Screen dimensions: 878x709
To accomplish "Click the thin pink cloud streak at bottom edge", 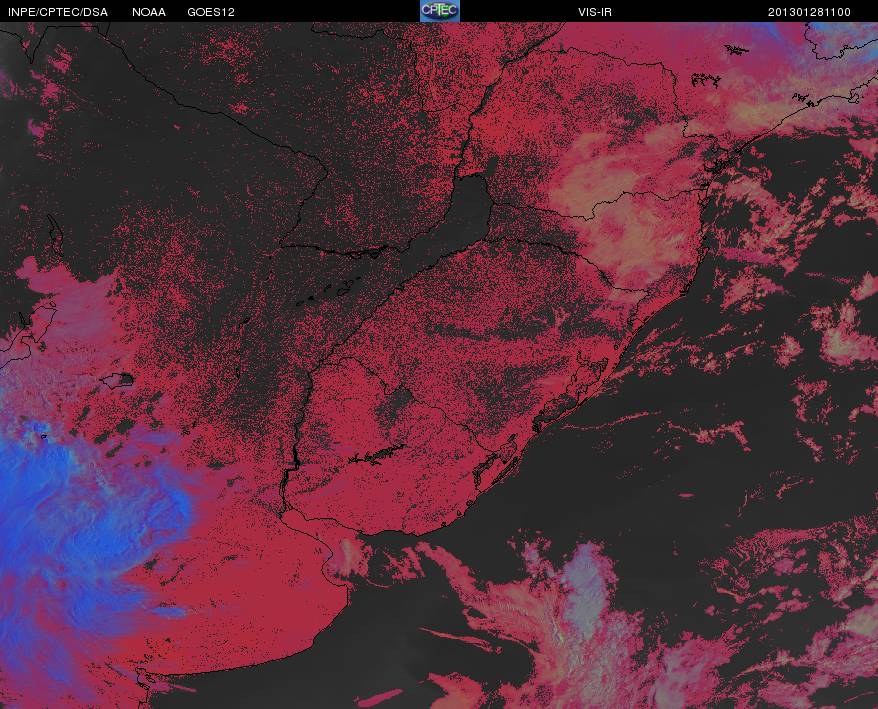I will 380,698.
